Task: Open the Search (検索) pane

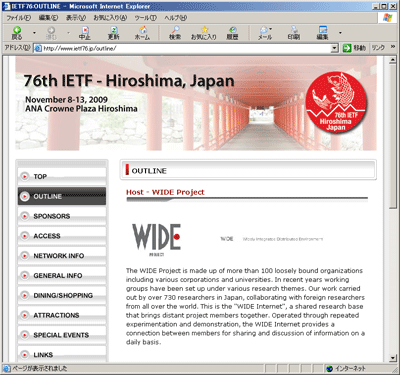Action: pos(175,33)
